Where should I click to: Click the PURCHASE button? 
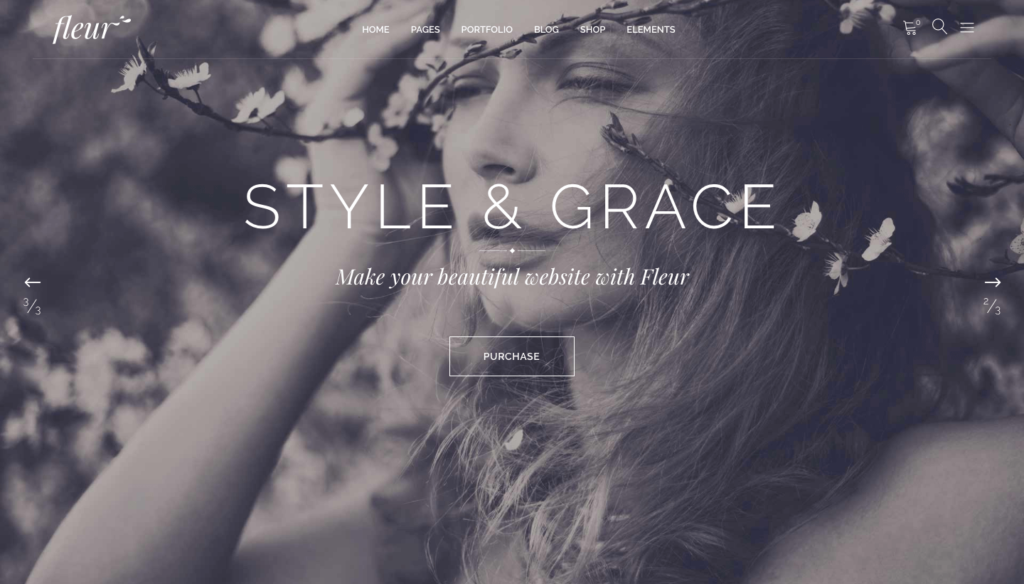[512, 356]
